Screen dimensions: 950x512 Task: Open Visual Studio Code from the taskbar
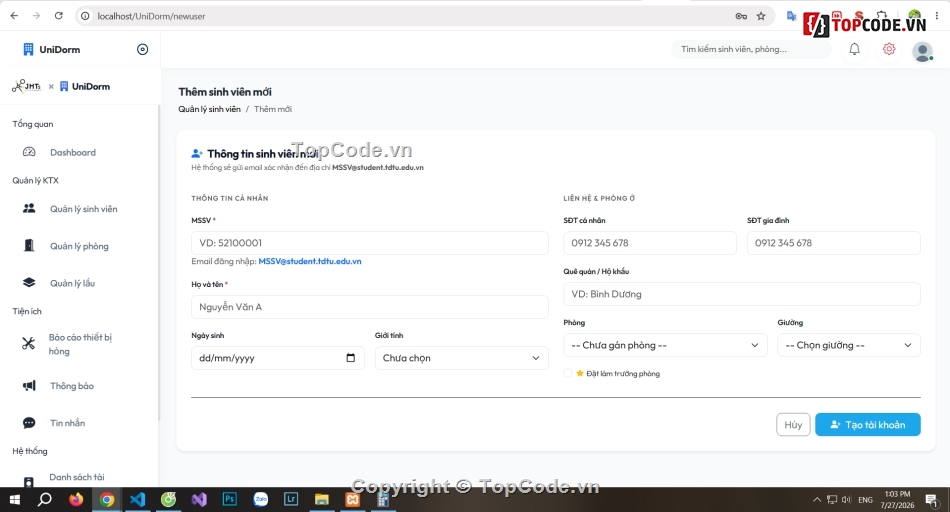pyautogui.click(x=138, y=500)
